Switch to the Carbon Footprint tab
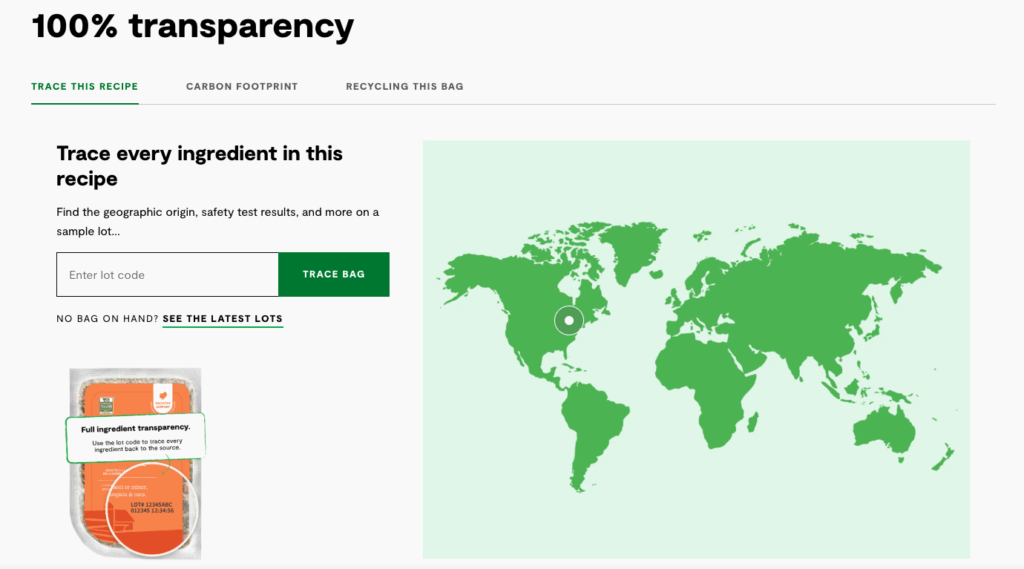Image resolution: width=1024 pixels, height=569 pixels. (x=242, y=87)
